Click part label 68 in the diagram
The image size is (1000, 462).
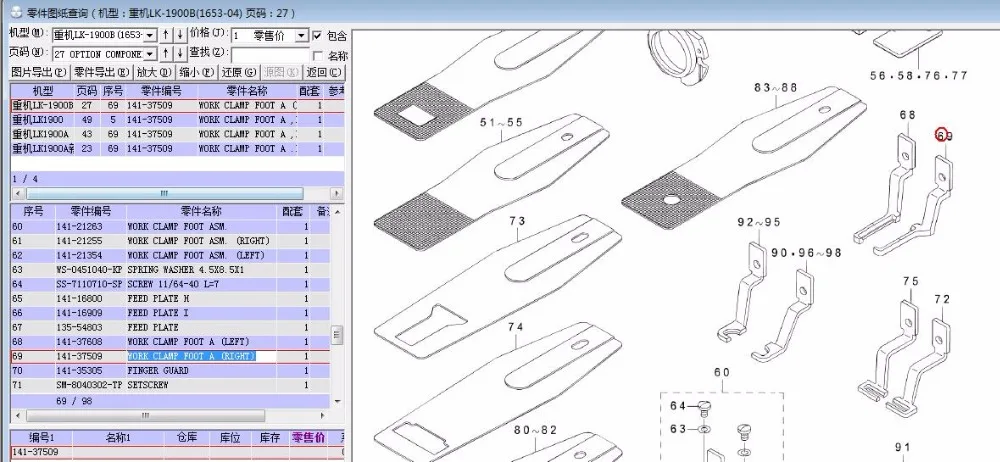[x=908, y=115]
